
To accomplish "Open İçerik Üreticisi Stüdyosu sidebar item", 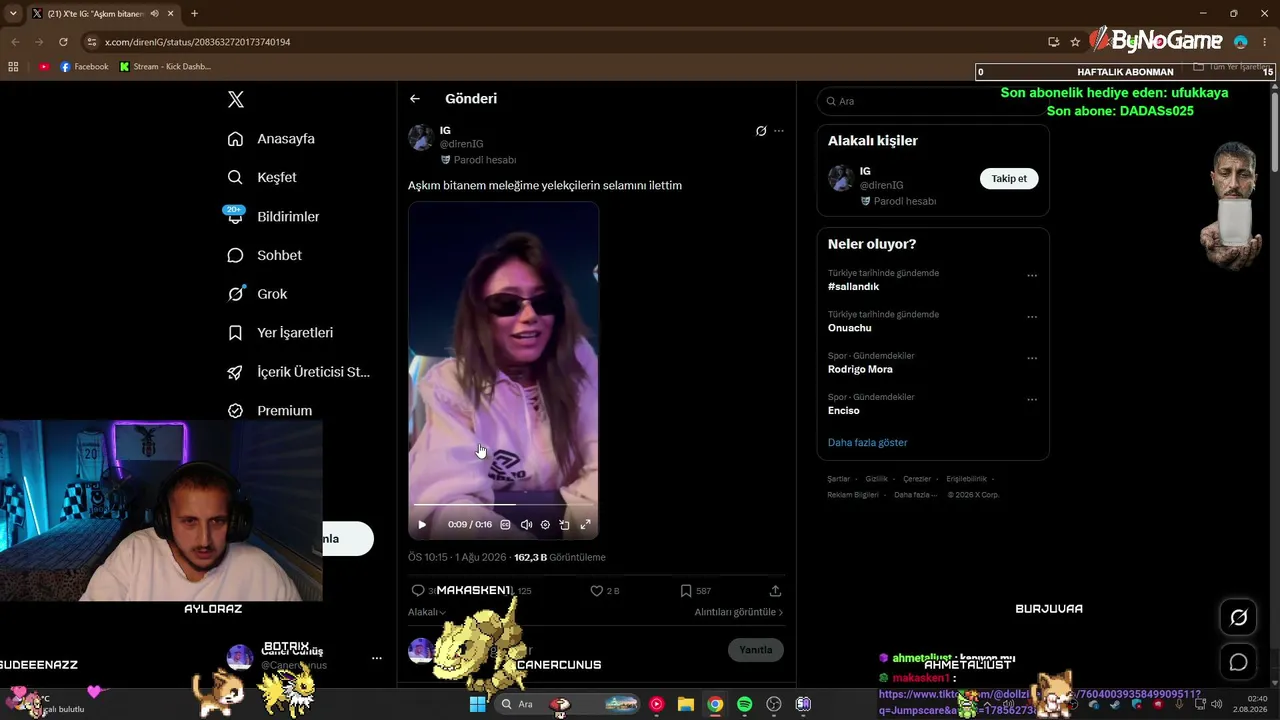I will tap(298, 372).
